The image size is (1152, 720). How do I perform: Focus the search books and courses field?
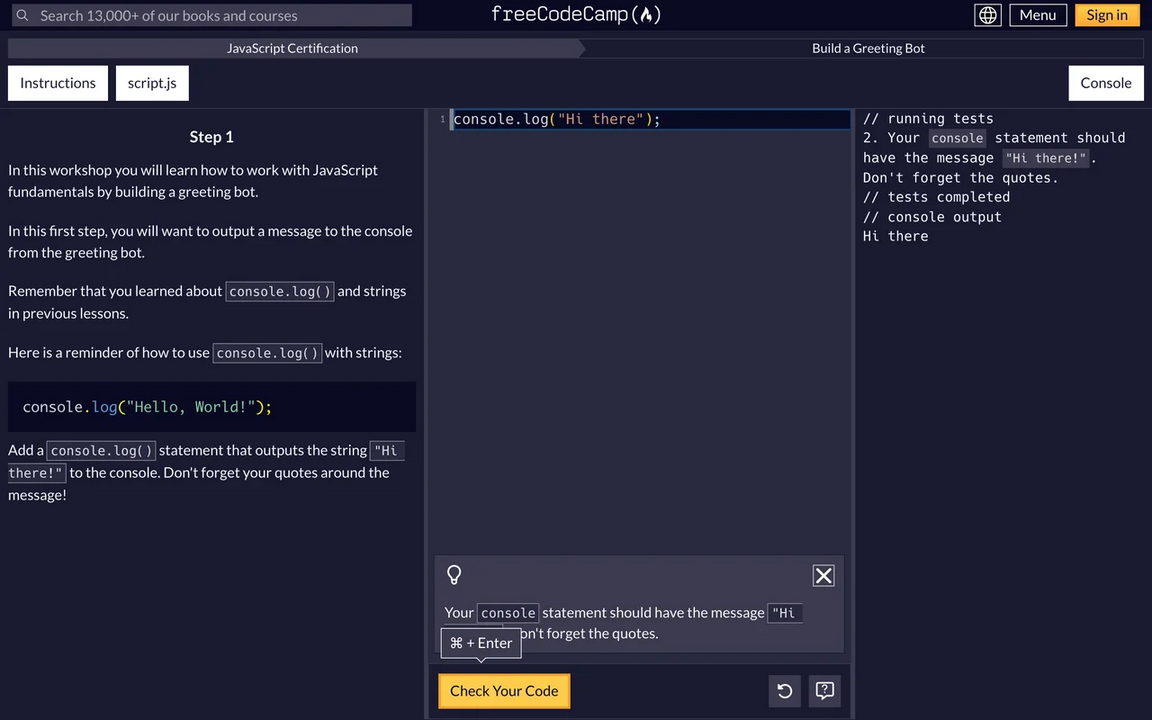tap(212, 15)
